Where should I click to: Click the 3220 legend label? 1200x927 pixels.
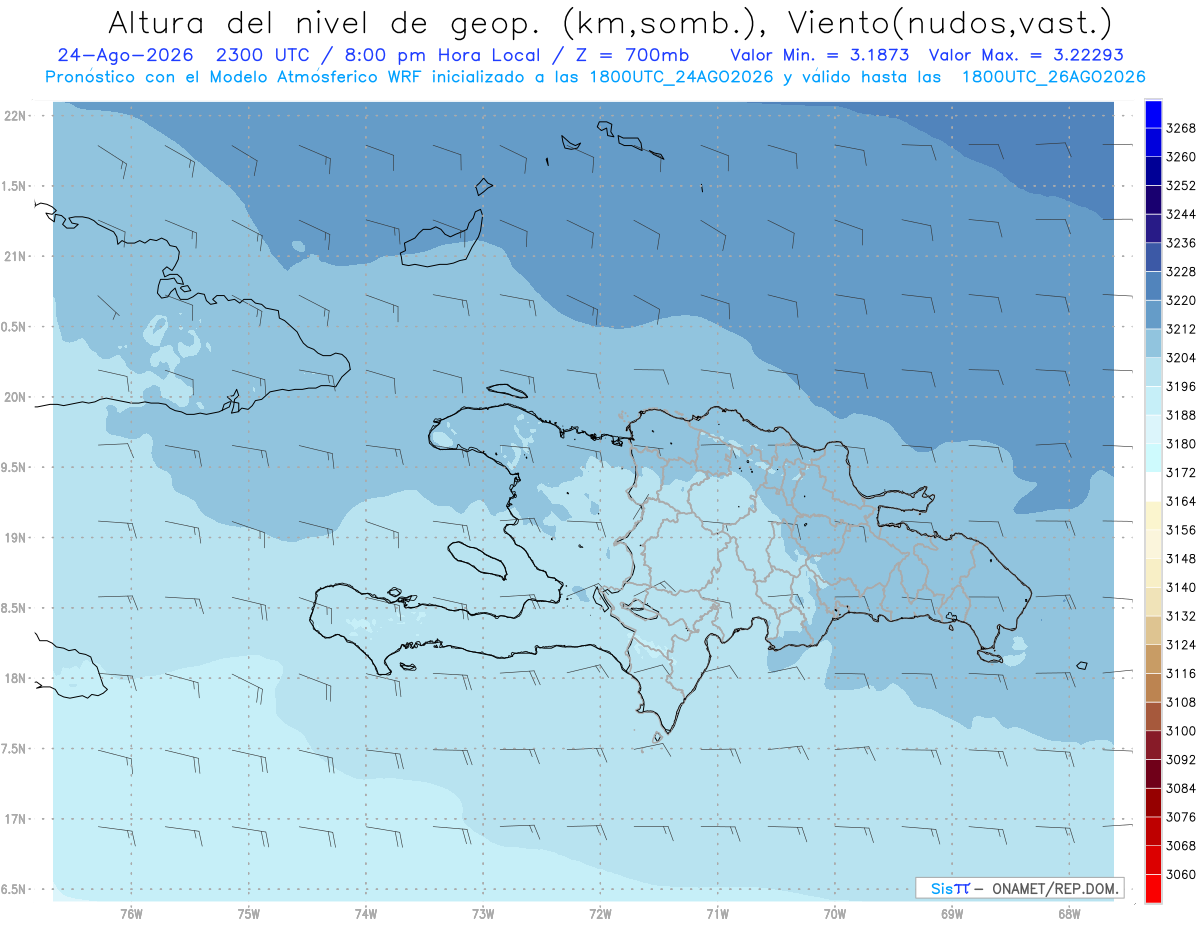(x=1181, y=300)
